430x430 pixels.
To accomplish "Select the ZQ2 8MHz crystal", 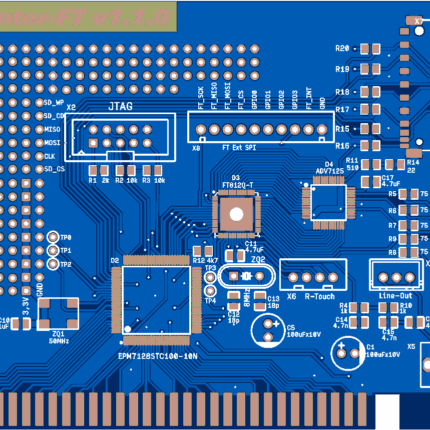I will click(246, 276).
